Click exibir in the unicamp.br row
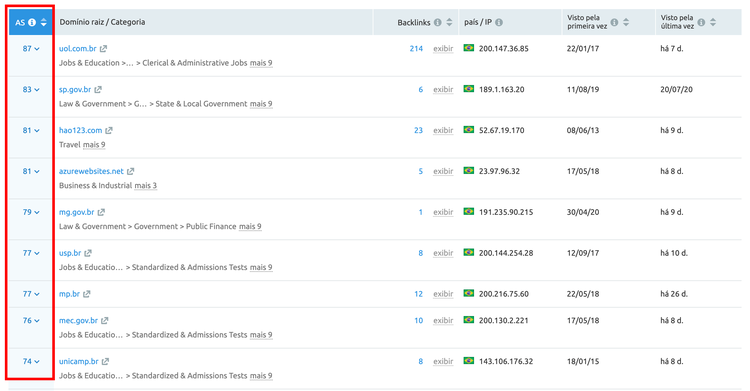This screenshot has height=391, width=750. 443,361
